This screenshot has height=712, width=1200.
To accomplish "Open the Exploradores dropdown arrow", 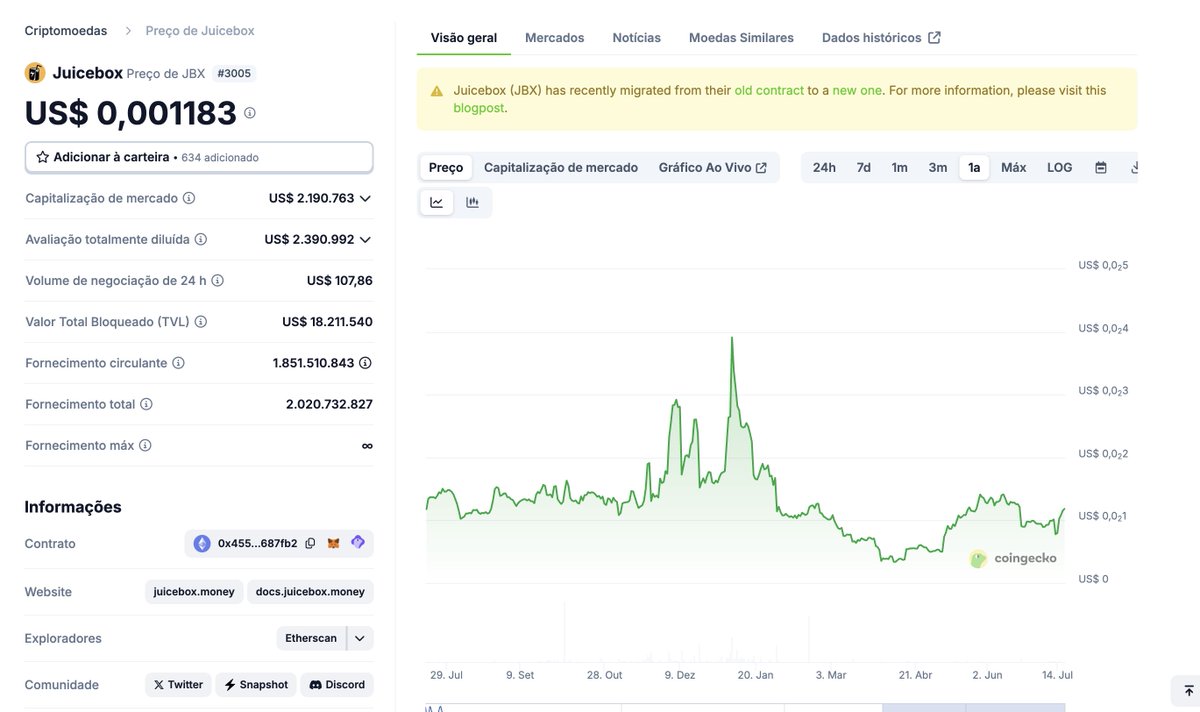I will (x=360, y=638).
